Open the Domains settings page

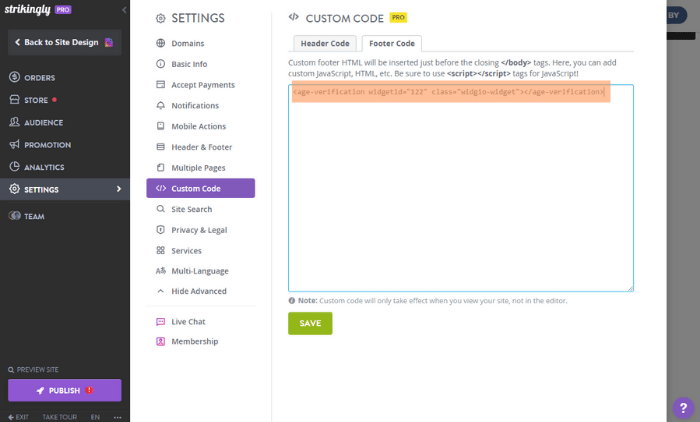pyautogui.click(x=188, y=43)
